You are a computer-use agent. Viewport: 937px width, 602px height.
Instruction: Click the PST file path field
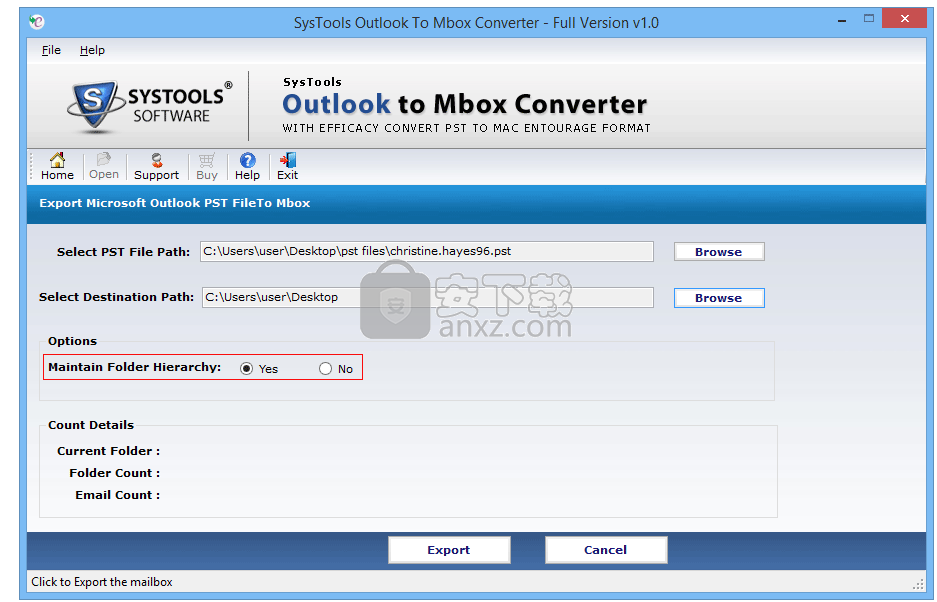[427, 251]
